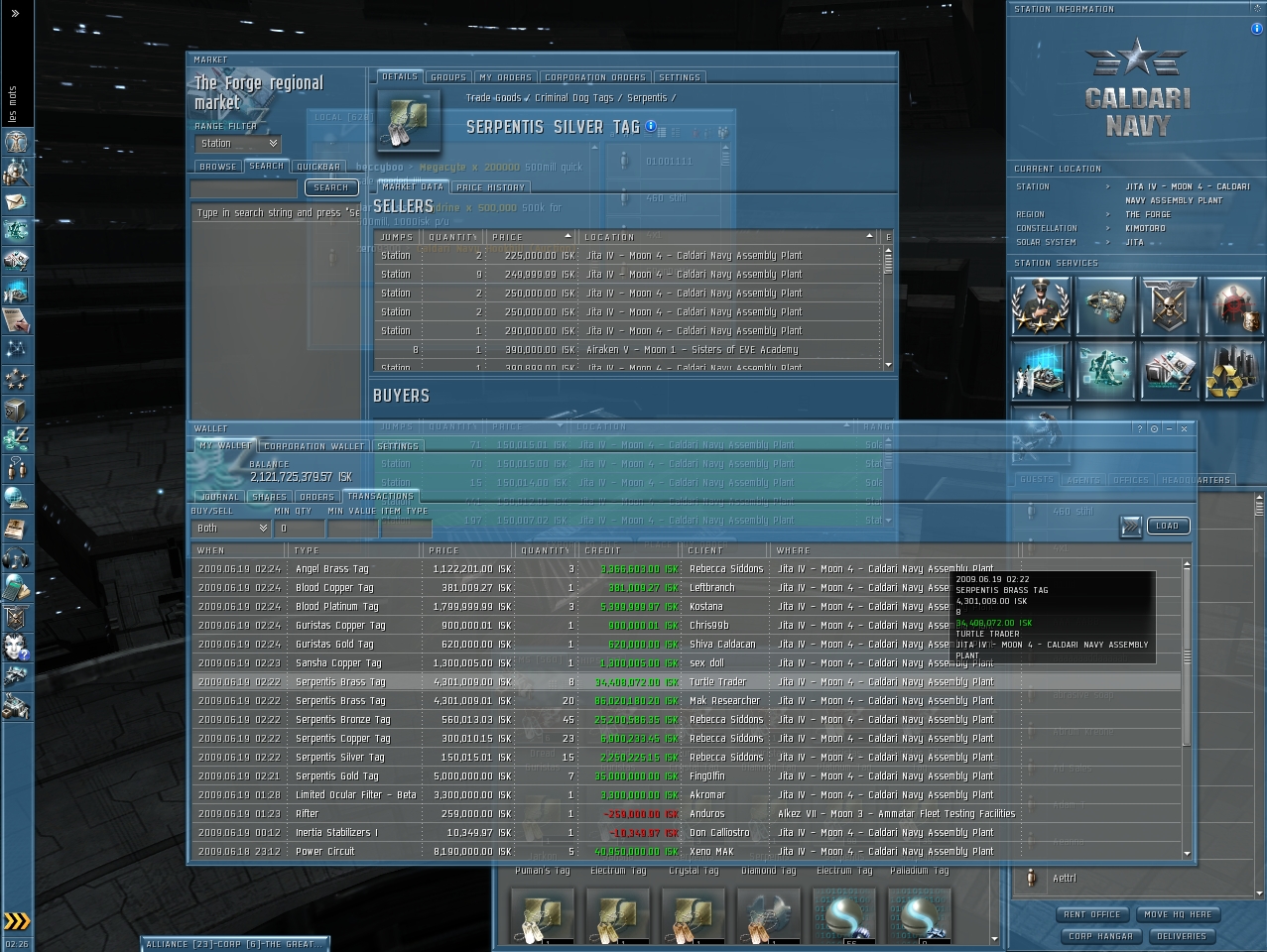The image size is (1267, 952).
Task: Open the Range Filter Station dropdown
Action: (x=238, y=144)
